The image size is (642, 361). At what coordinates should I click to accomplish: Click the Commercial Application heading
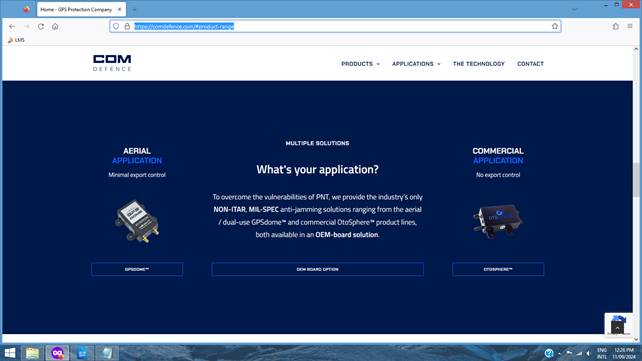click(498, 156)
